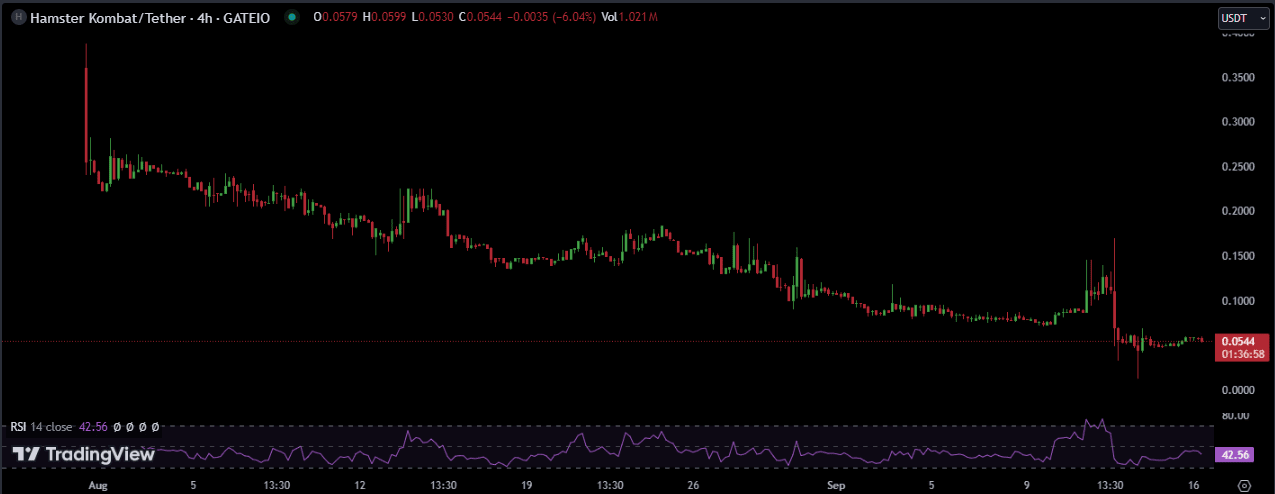
Task: Click the Vol 1.021M volume legend
Action: [629, 17]
